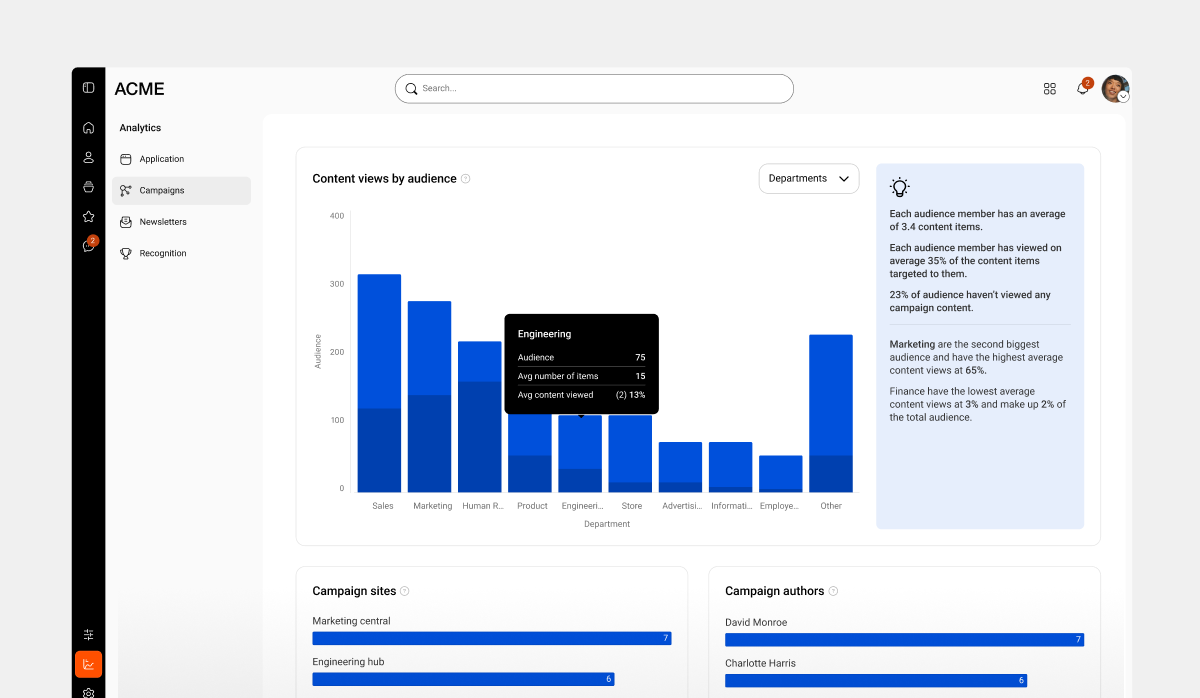Open the filters sliders icon near sidebar bottom
The image size is (1200, 698).
pyautogui.click(x=88, y=634)
